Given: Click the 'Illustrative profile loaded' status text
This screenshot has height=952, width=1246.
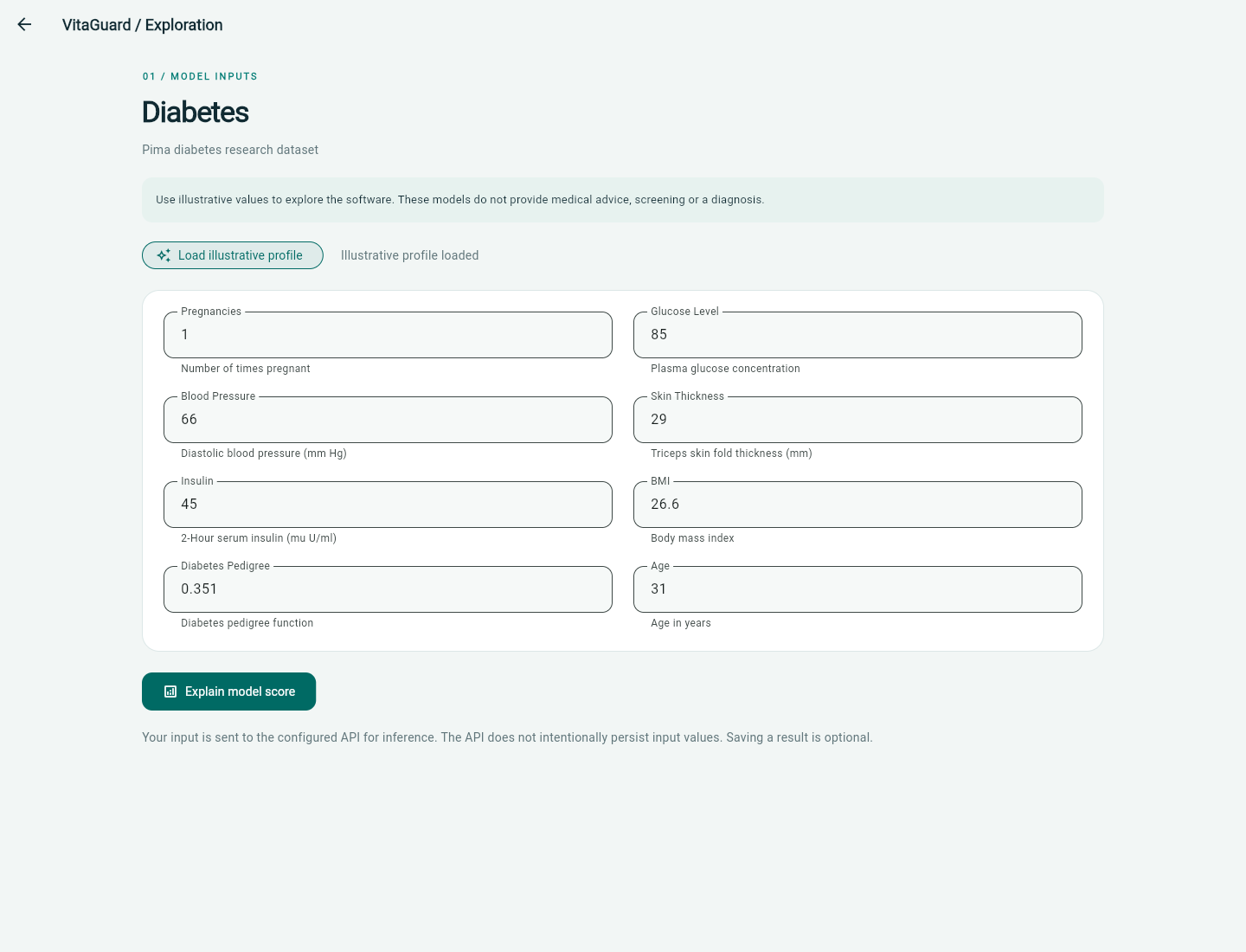Looking at the screenshot, I should (409, 255).
